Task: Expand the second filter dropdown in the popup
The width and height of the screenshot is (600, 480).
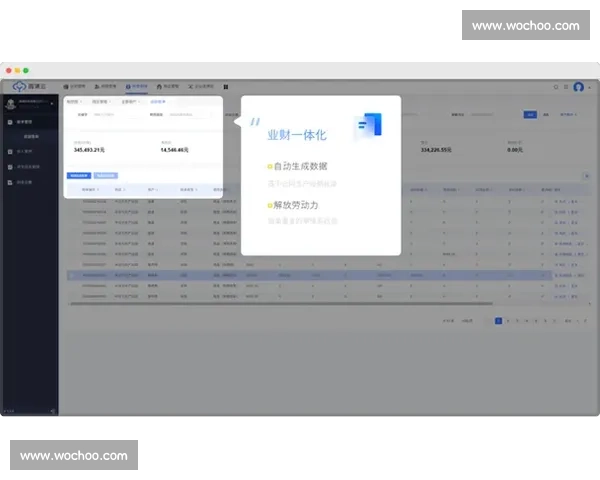Action: coord(101,101)
